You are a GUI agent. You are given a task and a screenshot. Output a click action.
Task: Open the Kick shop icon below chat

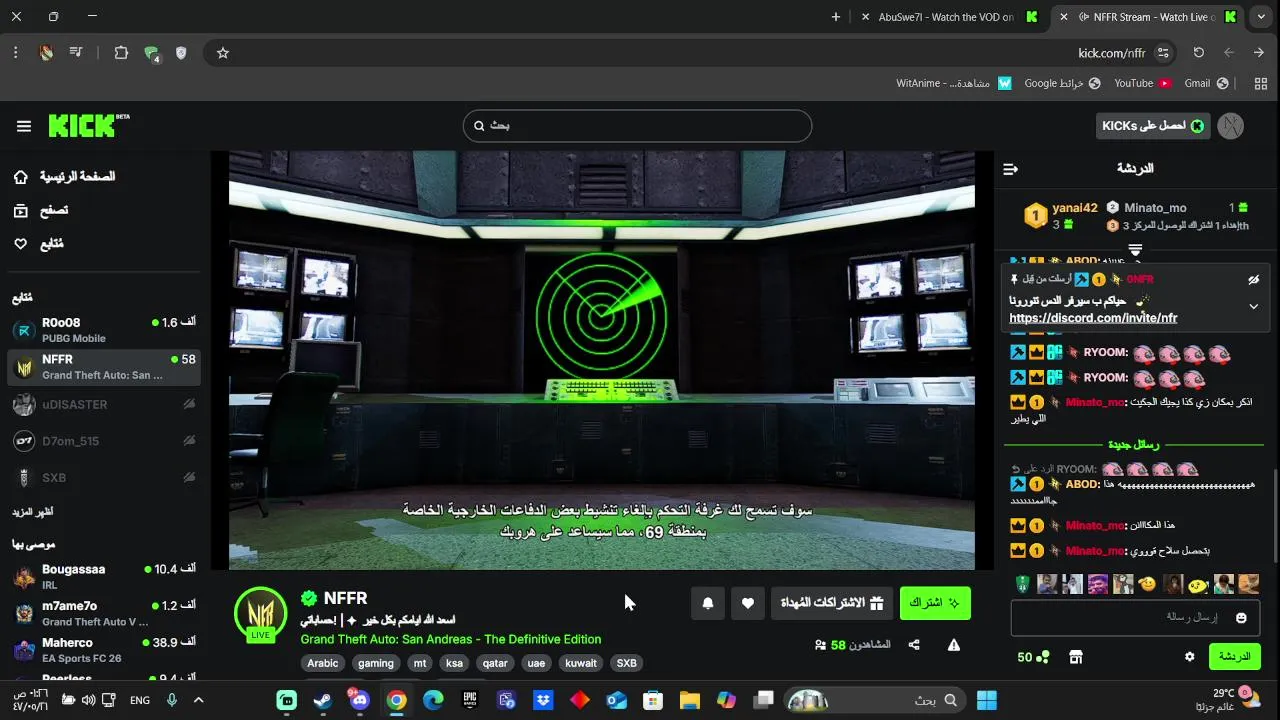click(x=1076, y=657)
